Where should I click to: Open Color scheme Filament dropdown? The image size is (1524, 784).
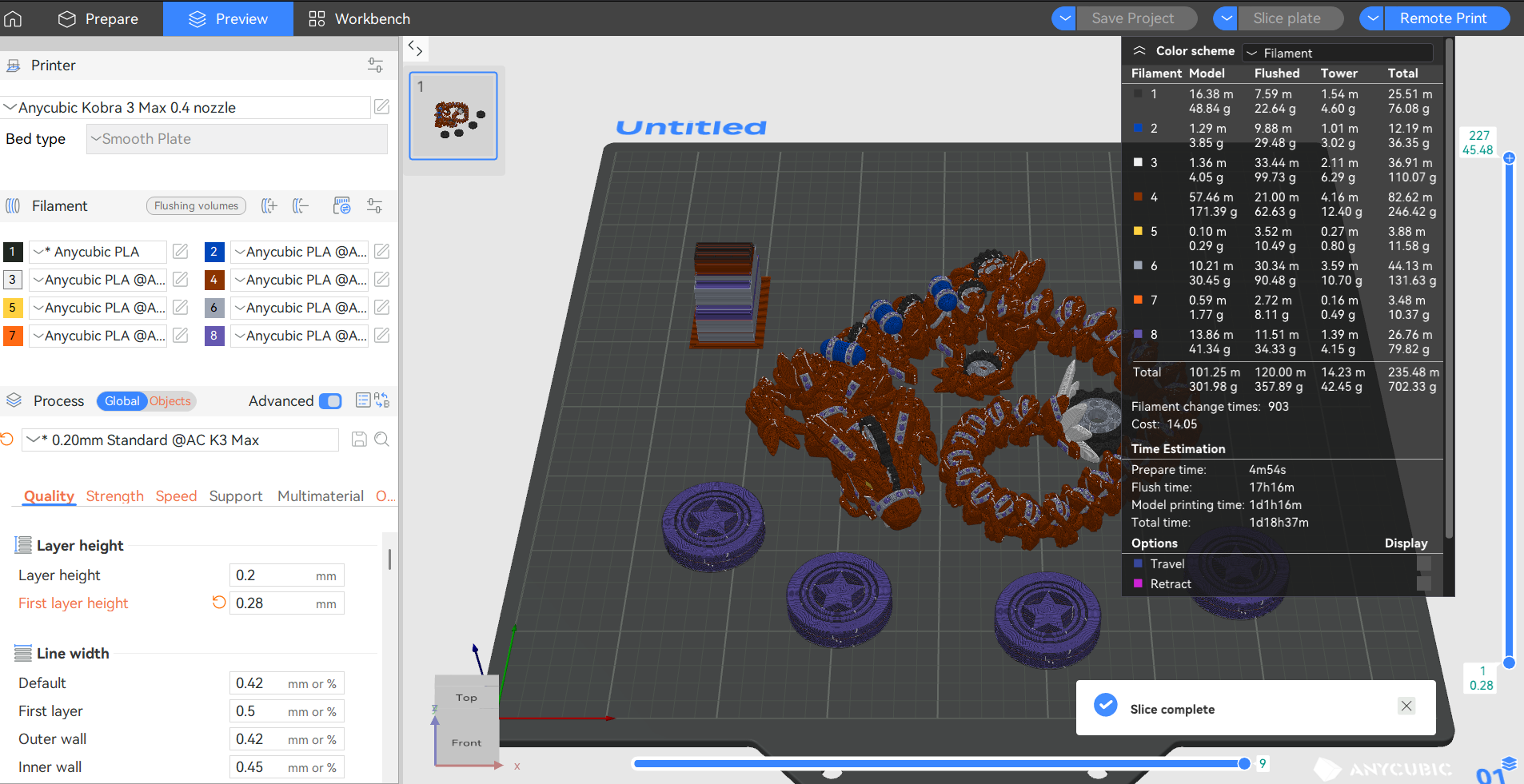[x=1338, y=53]
